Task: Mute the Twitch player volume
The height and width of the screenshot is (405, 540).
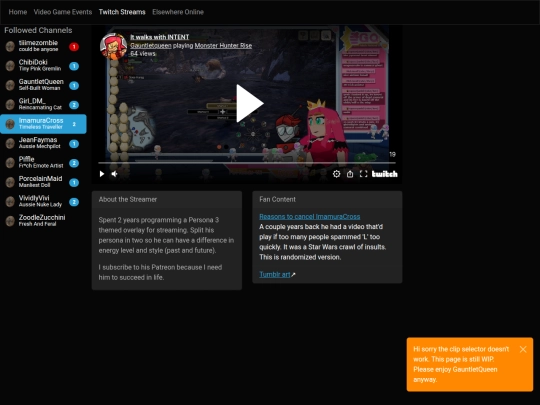Action: point(115,174)
